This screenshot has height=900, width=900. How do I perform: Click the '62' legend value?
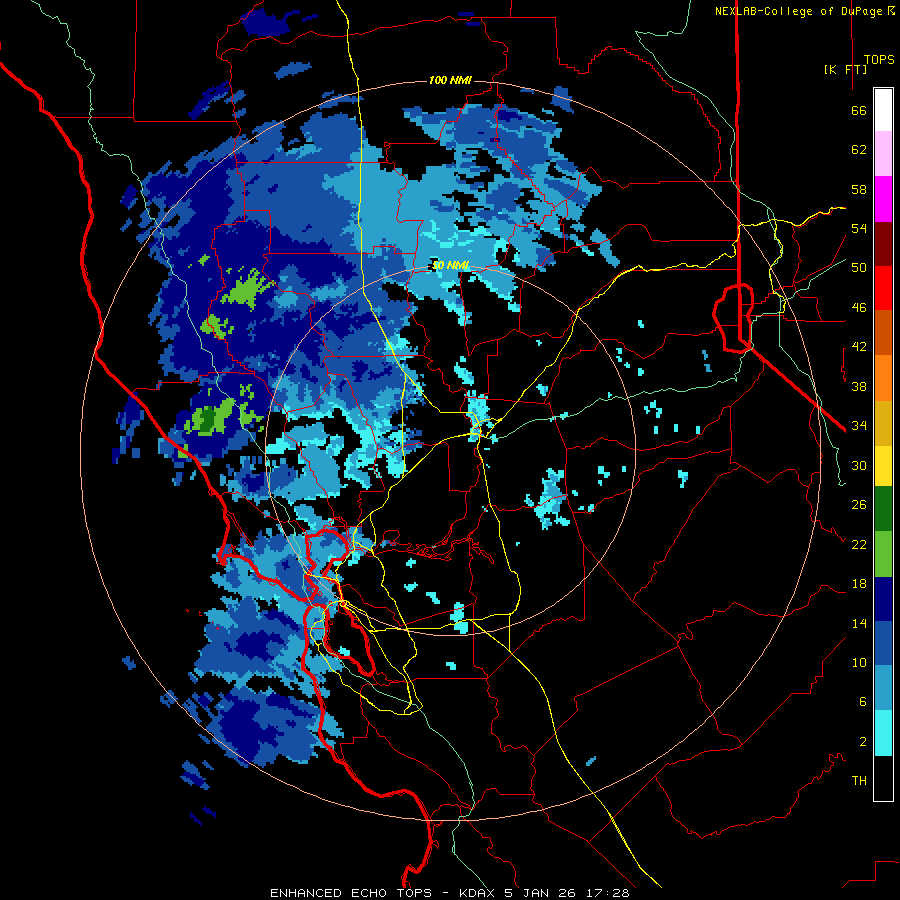[859, 150]
